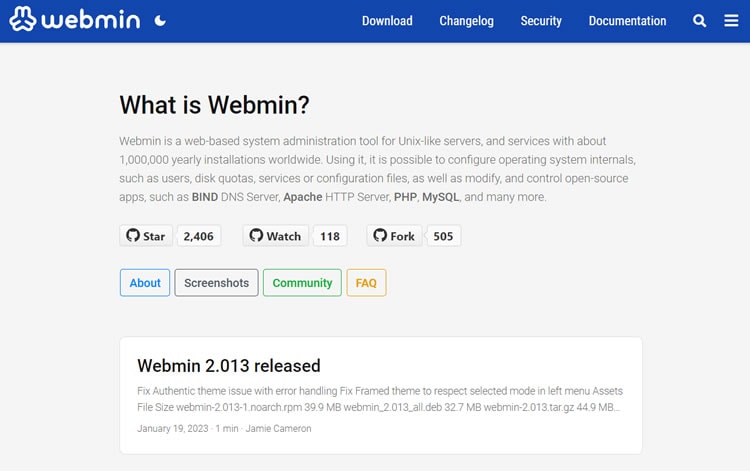Open the Download page
This screenshot has width=750, height=471.
tap(387, 21)
